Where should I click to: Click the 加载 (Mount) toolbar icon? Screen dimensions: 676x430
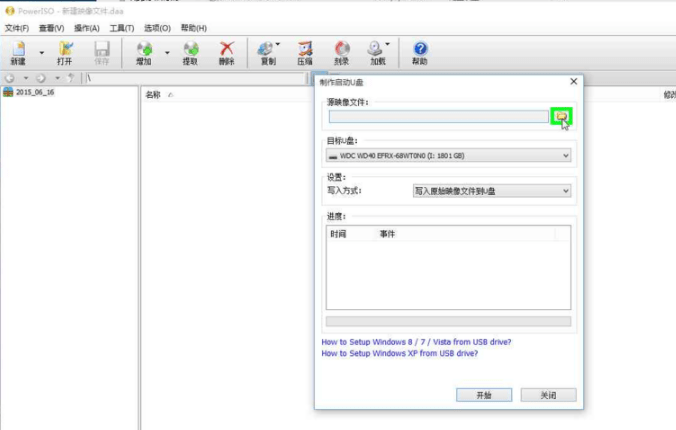click(x=376, y=53)
